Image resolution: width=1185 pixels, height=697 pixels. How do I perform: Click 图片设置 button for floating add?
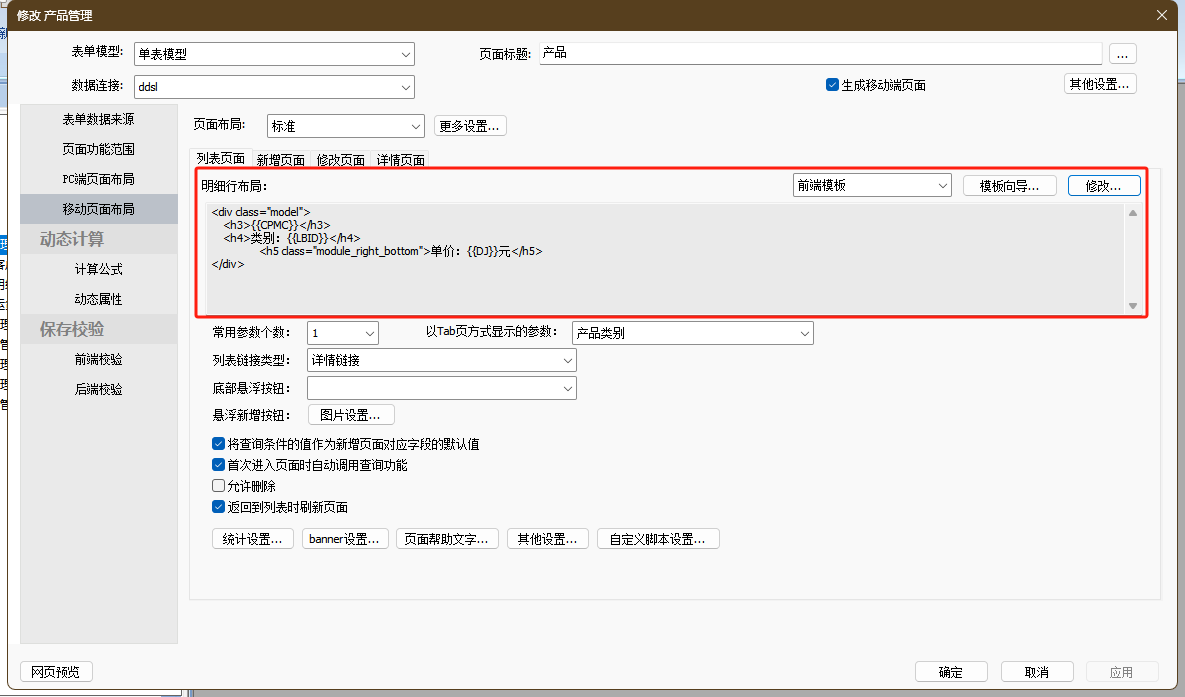[350, 415]
